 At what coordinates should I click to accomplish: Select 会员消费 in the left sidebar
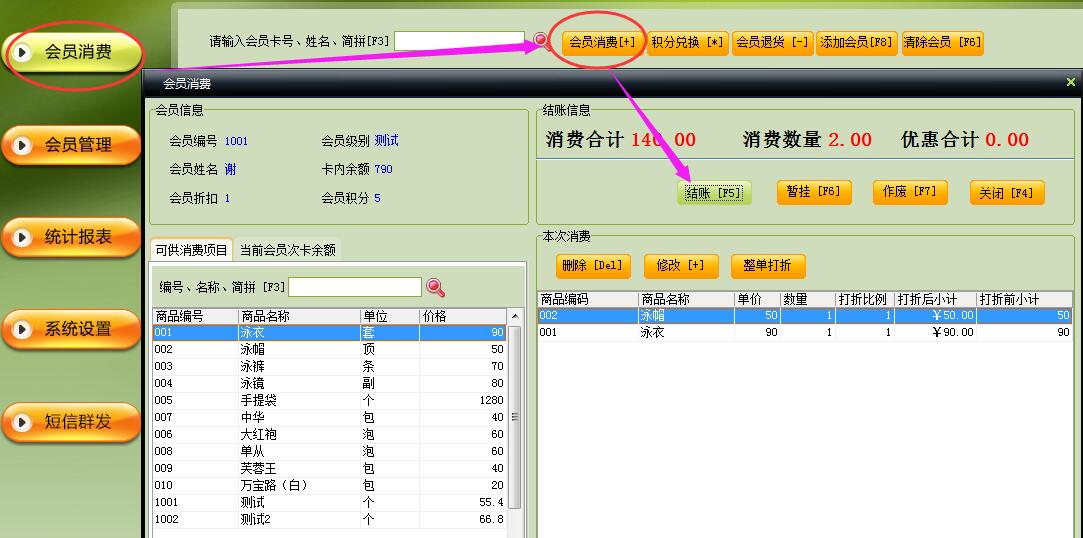(71, 53)
